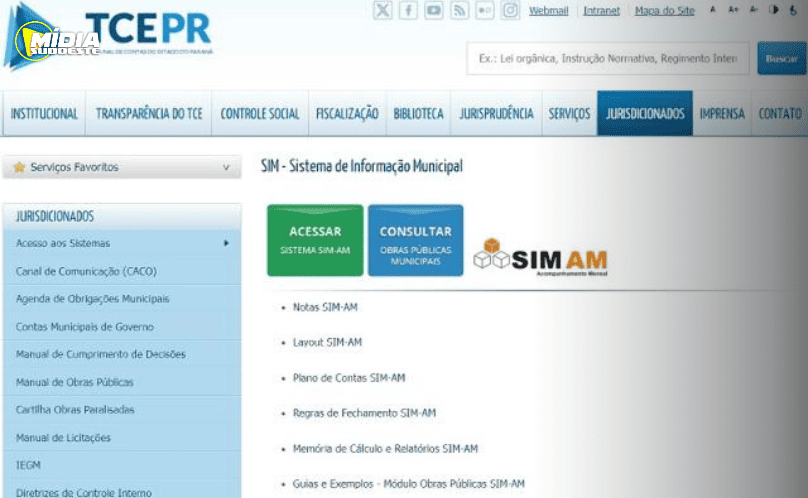This screenshot has width=808, height=498.
Task: Open the Notas SIM-AM link
Action: point(325,307)
